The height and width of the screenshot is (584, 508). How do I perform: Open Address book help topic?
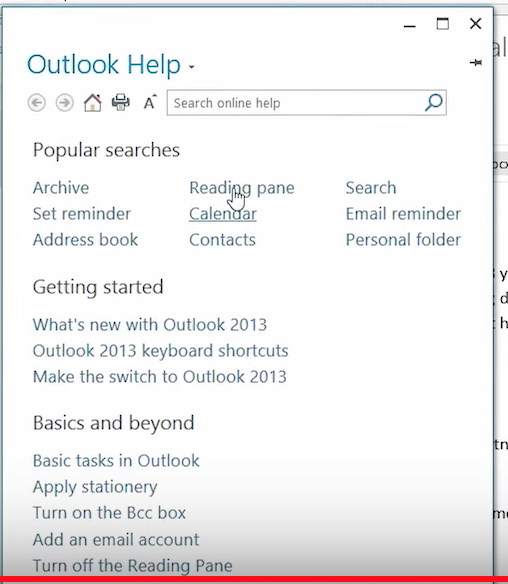(x=85, y=240)
